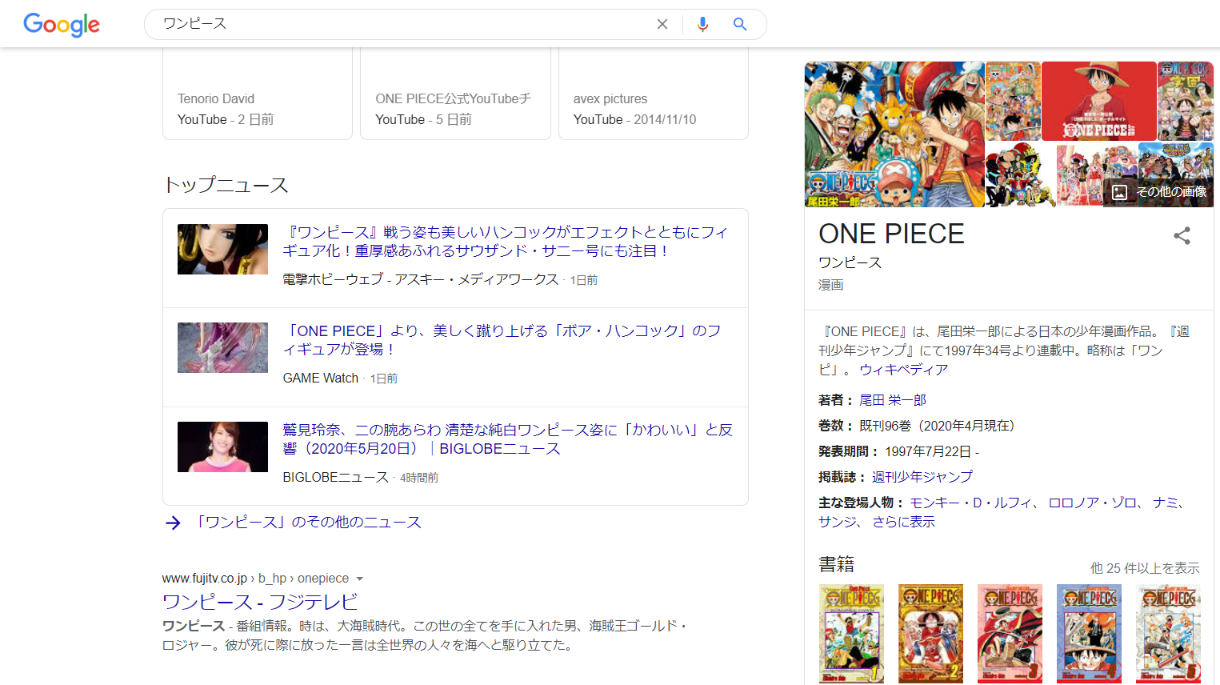Select character モンキー・D・ルフィ
The width and height of the screenshot is (1220, 685).
tap(973, 503)
